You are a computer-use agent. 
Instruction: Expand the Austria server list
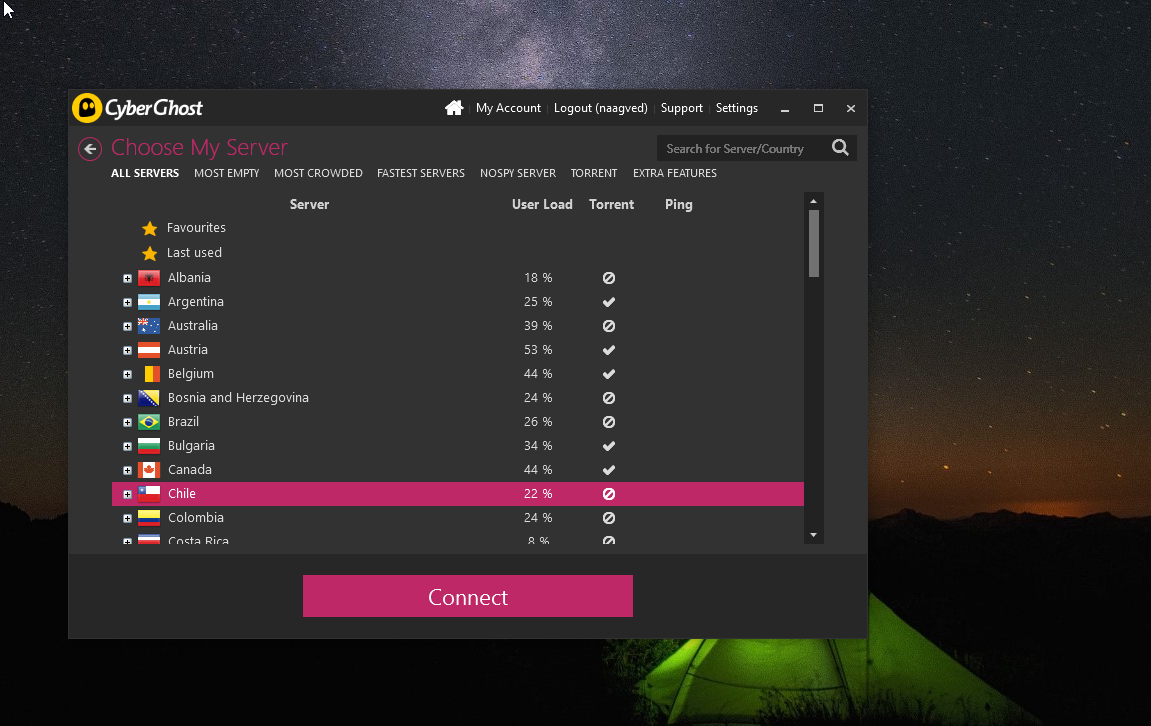pos(127,350)
